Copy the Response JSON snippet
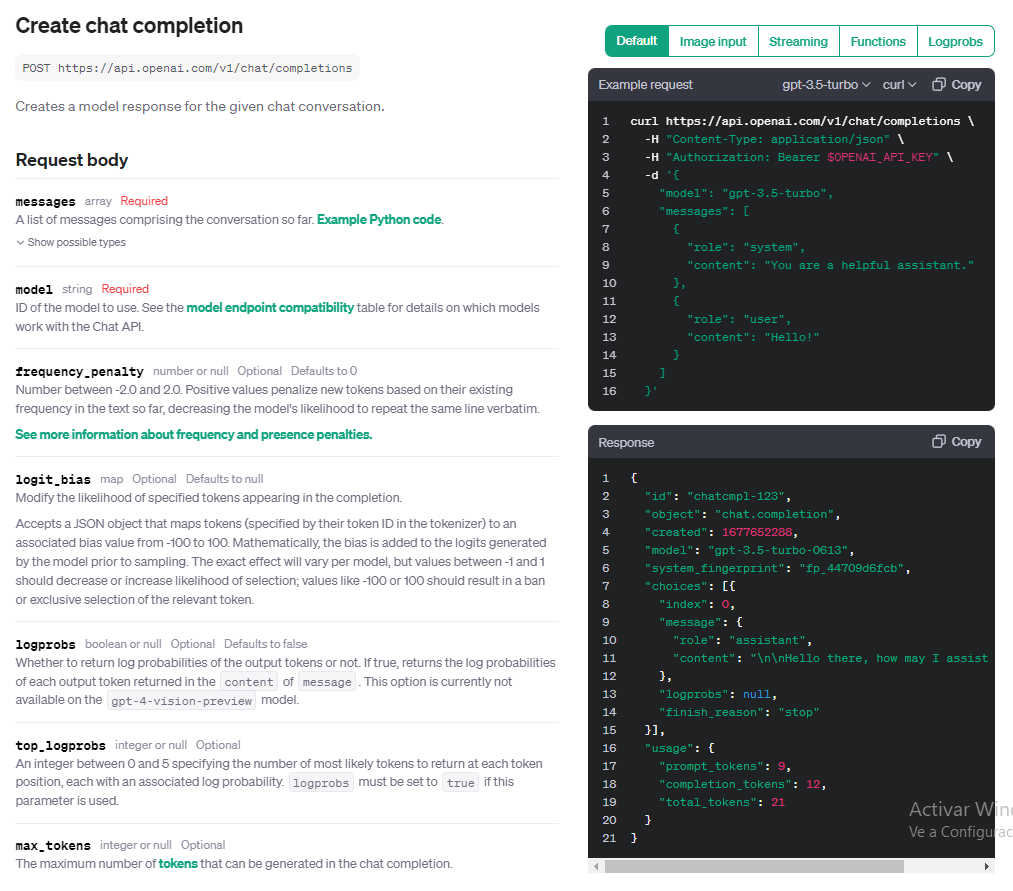 (956, 442)
